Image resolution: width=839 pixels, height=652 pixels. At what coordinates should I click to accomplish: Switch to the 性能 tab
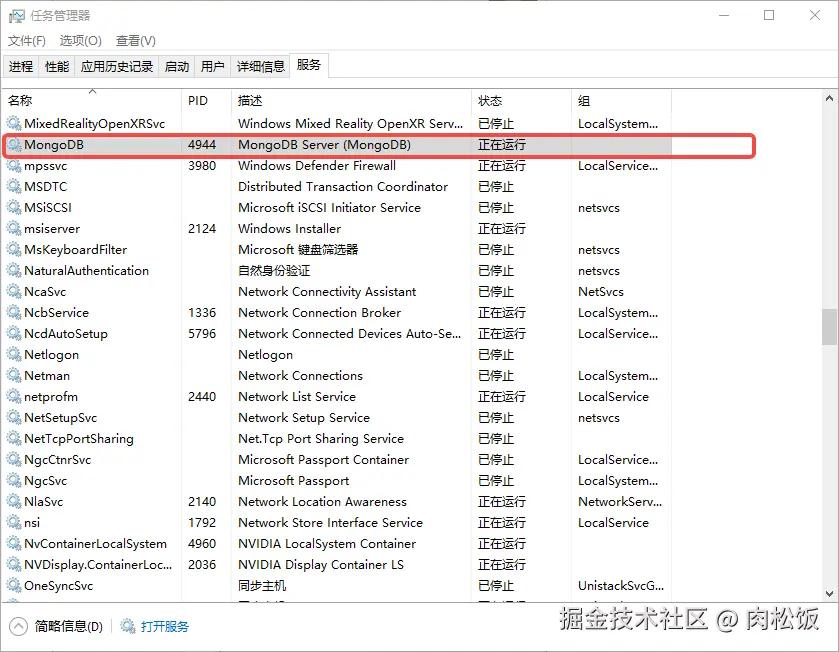(57, 66)
